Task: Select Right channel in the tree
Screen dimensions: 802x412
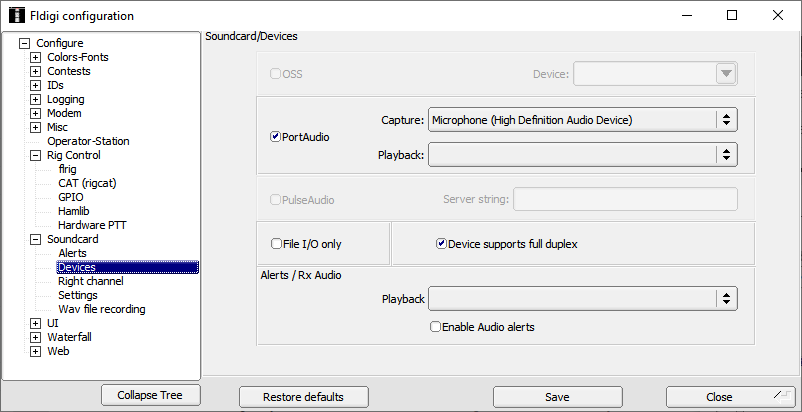Action: 90,281
